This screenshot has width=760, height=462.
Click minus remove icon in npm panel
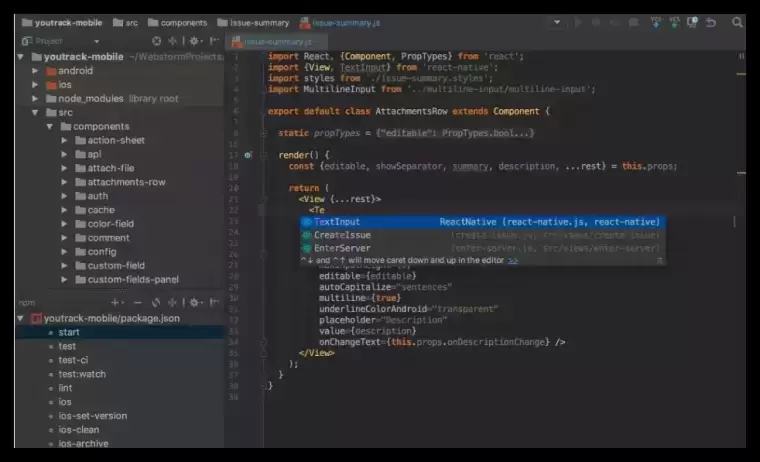(x=138, y=303)
